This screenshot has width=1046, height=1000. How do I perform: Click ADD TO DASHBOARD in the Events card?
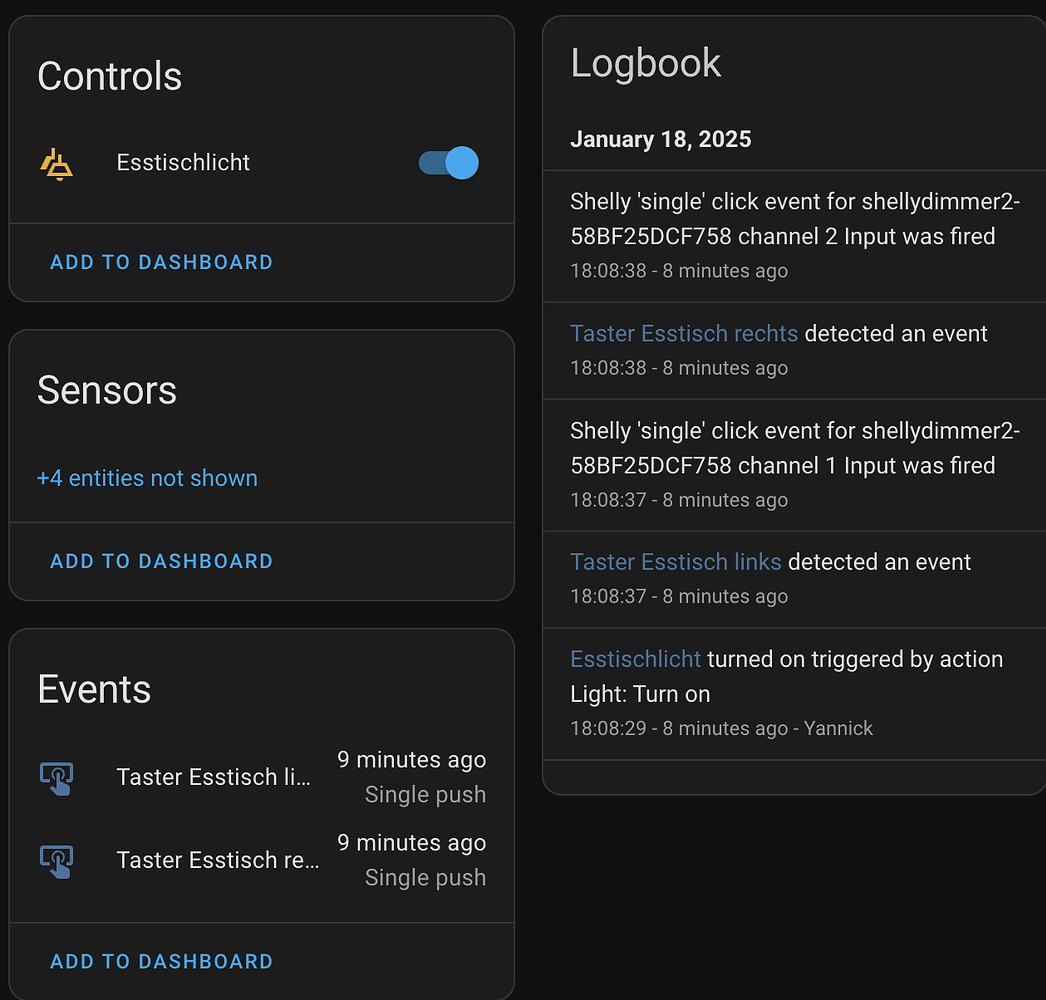point(161,961)
